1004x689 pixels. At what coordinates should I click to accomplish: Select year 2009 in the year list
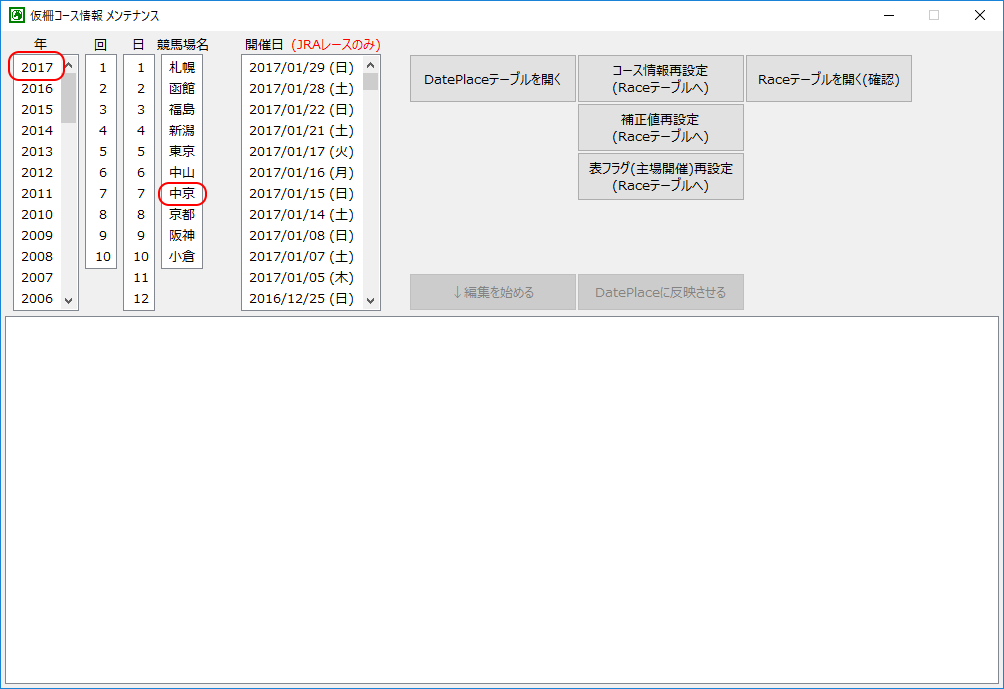[37, 236]
